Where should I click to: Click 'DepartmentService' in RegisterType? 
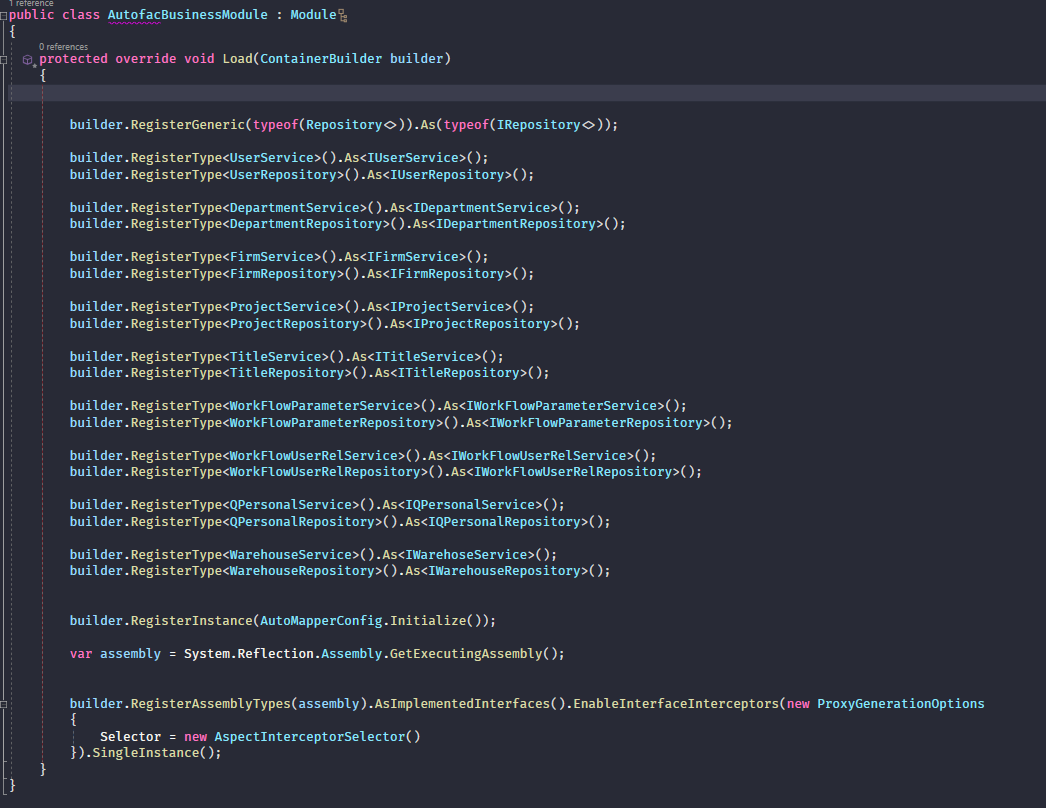294,208
